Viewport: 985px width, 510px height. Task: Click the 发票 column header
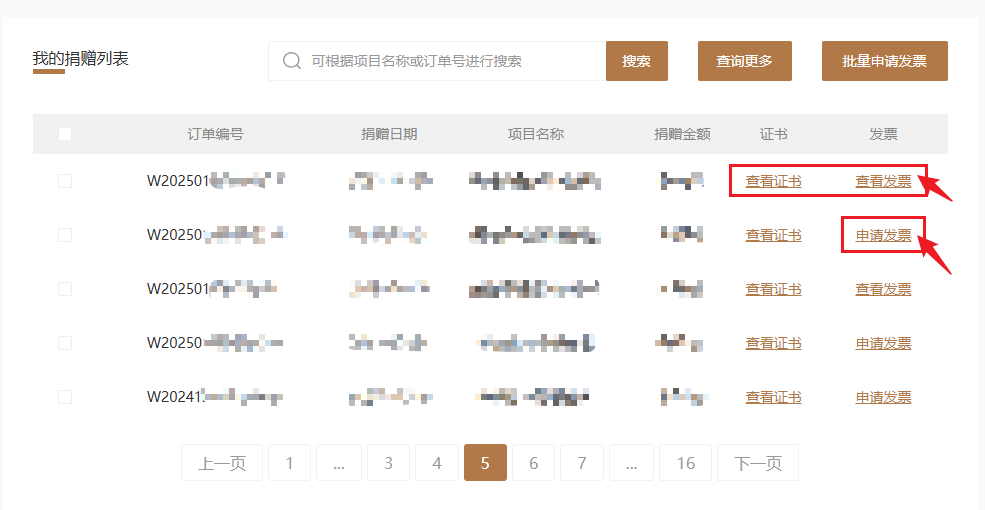[x=883, y=134]
